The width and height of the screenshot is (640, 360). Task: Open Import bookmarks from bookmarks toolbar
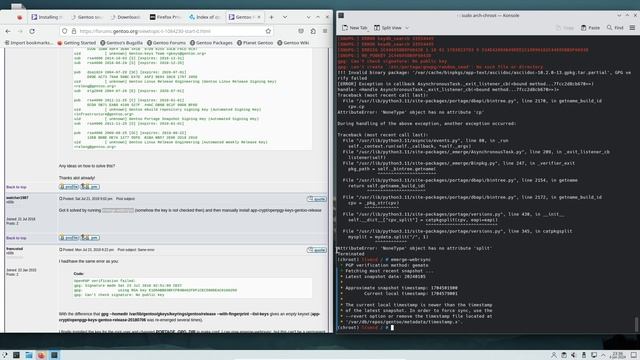(x=29, y=43)
